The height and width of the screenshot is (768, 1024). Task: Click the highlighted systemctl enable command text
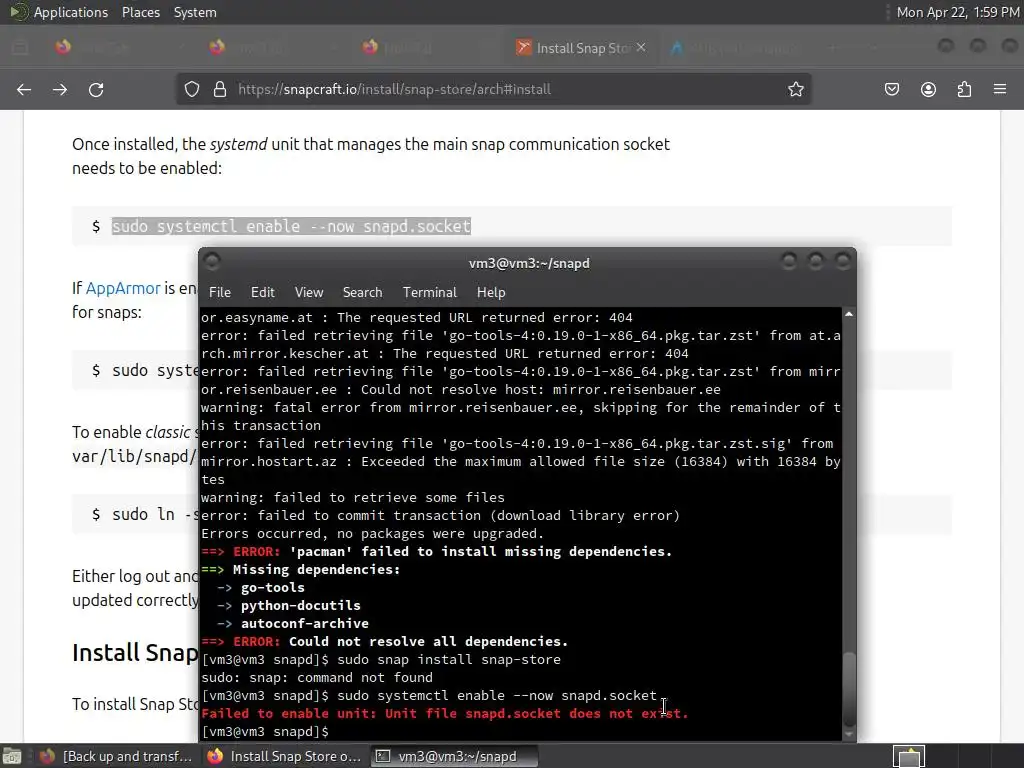tap(291, 226)
